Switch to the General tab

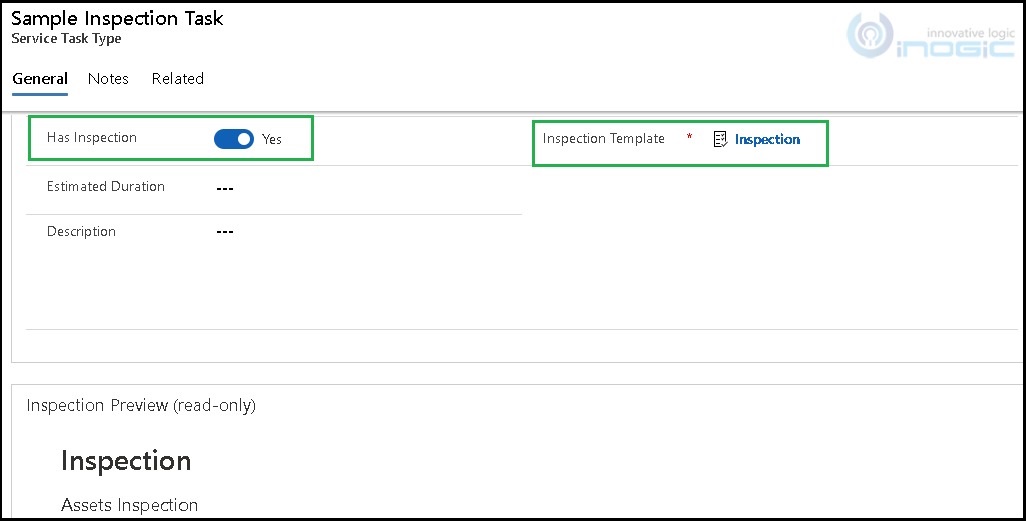click(40, 79)
